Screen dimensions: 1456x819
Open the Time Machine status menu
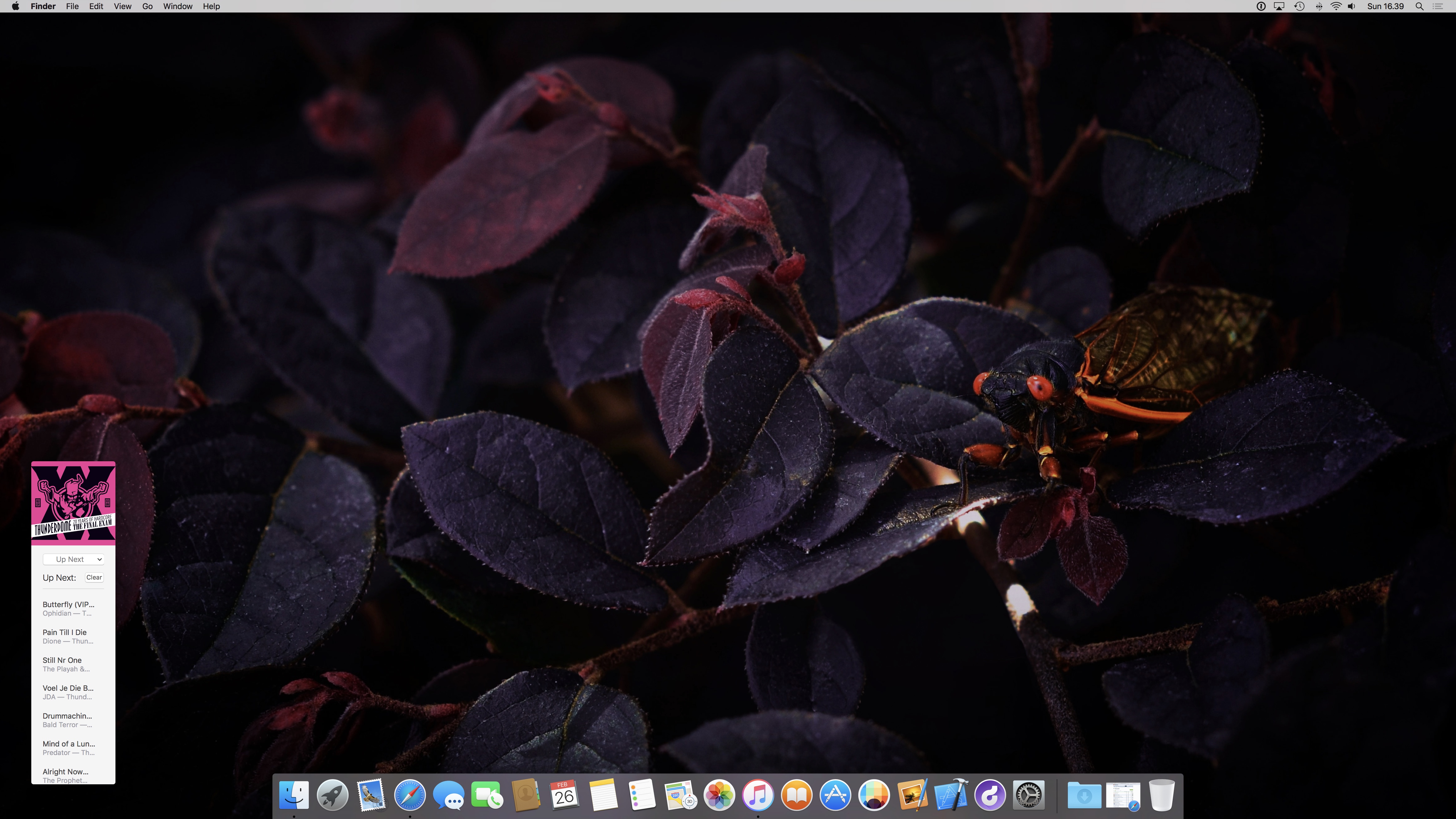(x=1299, y=6)
